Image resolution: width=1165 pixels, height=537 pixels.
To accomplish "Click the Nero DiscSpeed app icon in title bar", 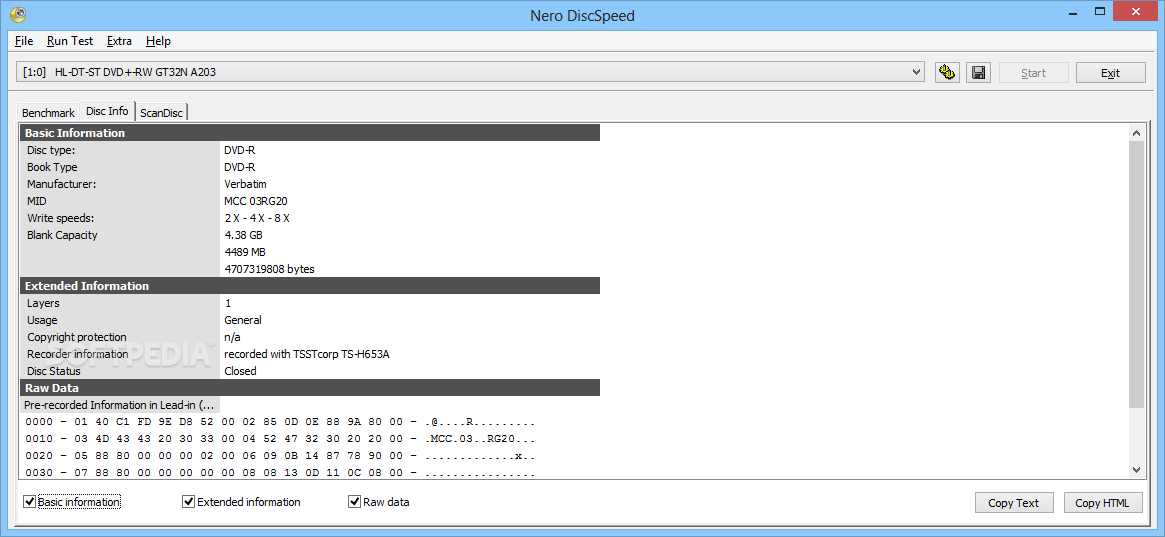I will 18,15.
